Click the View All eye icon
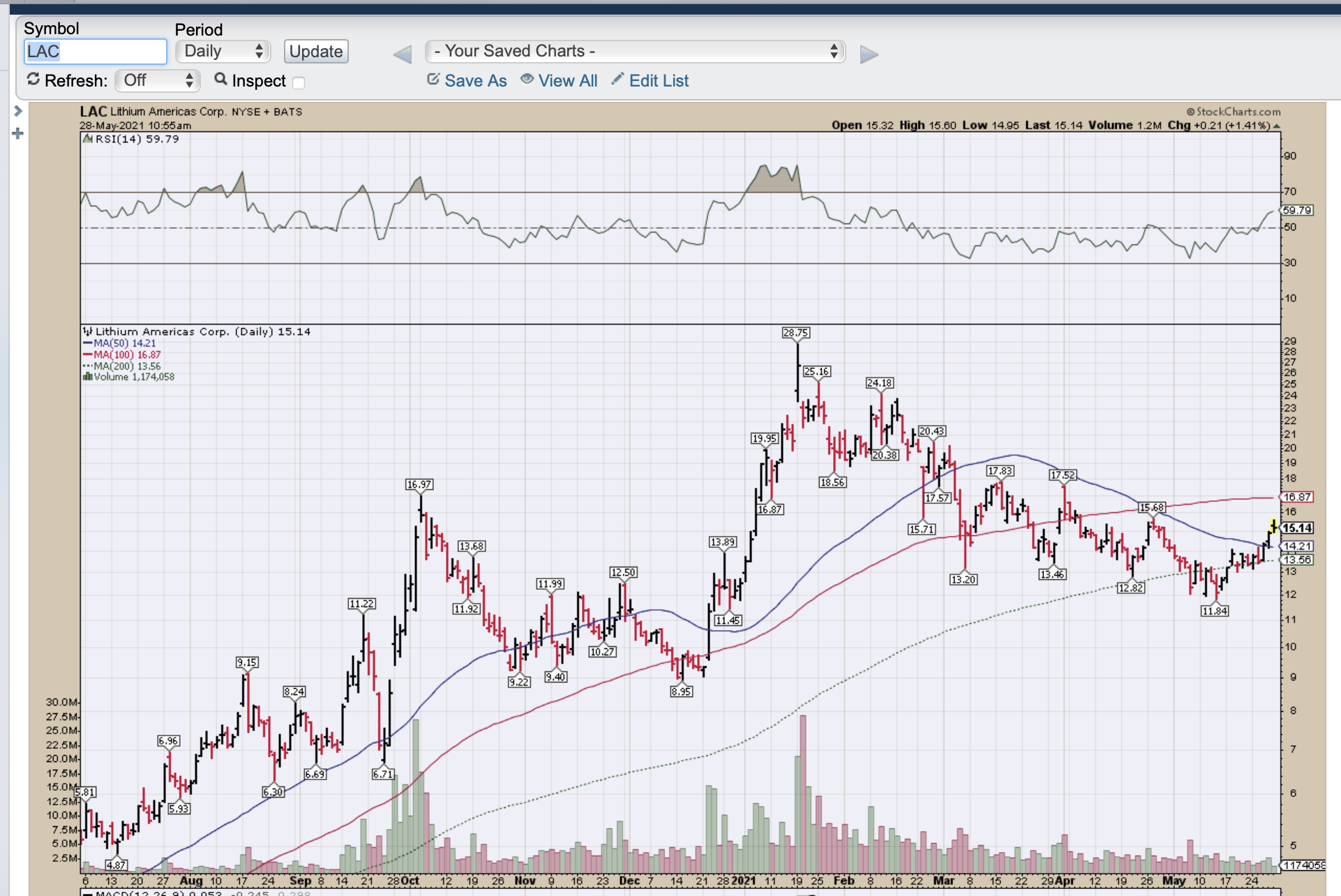 (527, 80)
